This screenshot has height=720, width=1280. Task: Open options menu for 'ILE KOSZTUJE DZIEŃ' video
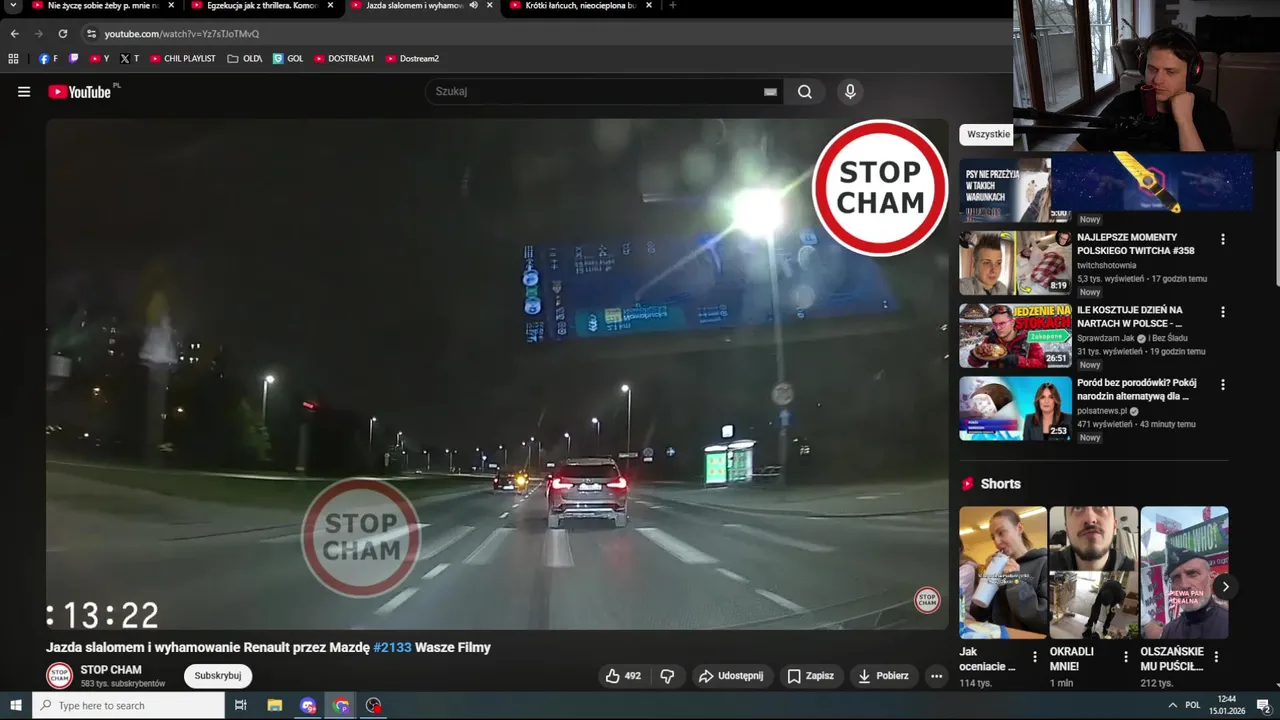[1222, 312]
